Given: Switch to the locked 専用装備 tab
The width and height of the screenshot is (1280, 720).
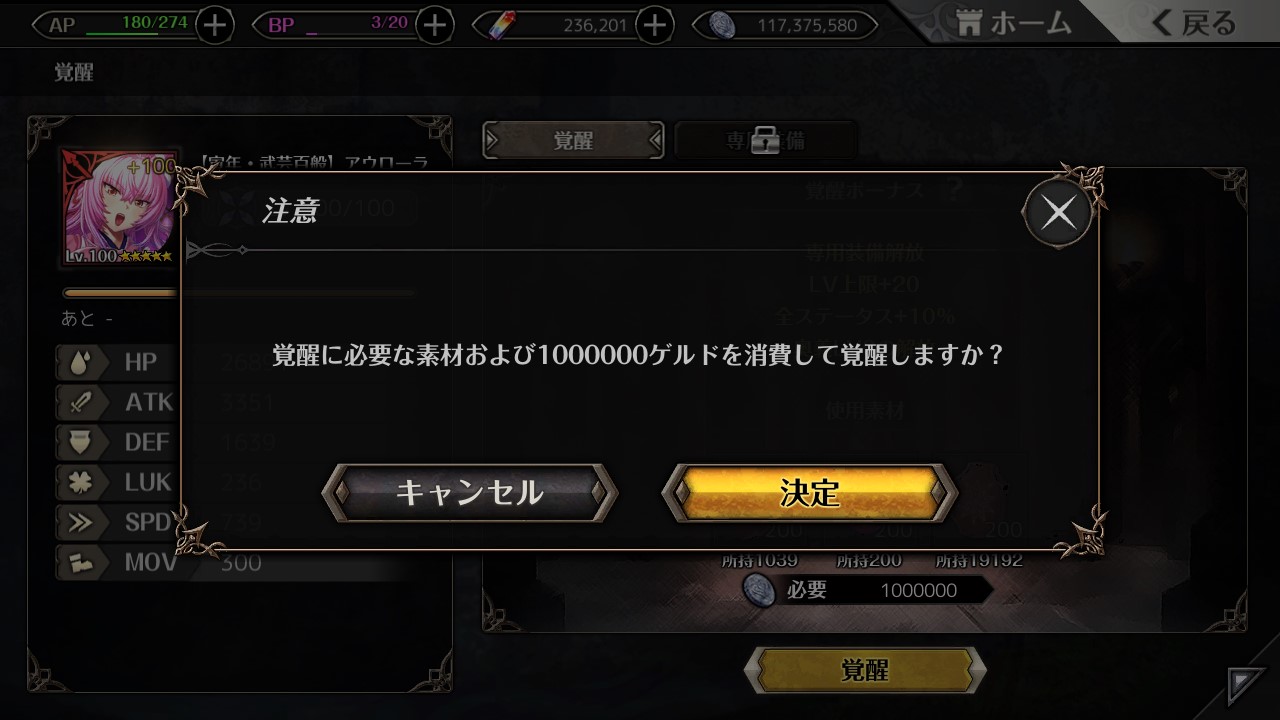Looking at the screenshot, I should tap(766, 140).
